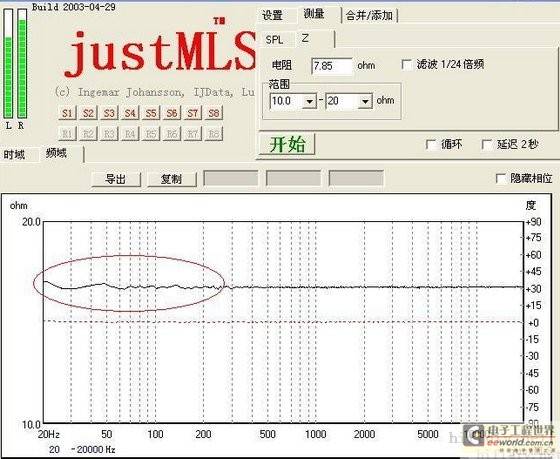Image resolution: width=560 pixels, height=459 pixels.
Task: Click the green 开始 start button
Action: pos(287,144)
